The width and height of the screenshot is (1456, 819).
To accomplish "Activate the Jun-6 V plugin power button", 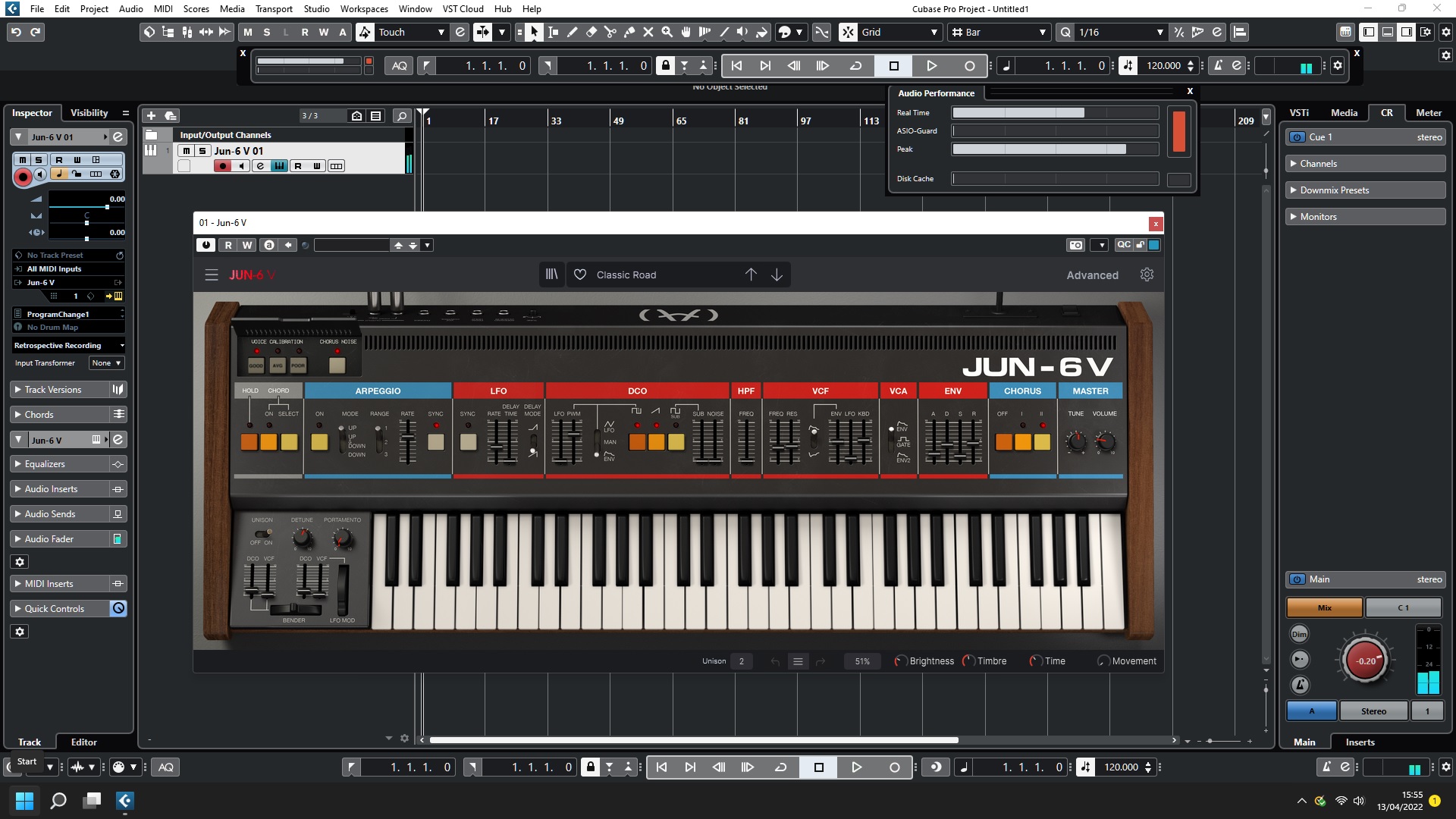I will tap(206, 245).
